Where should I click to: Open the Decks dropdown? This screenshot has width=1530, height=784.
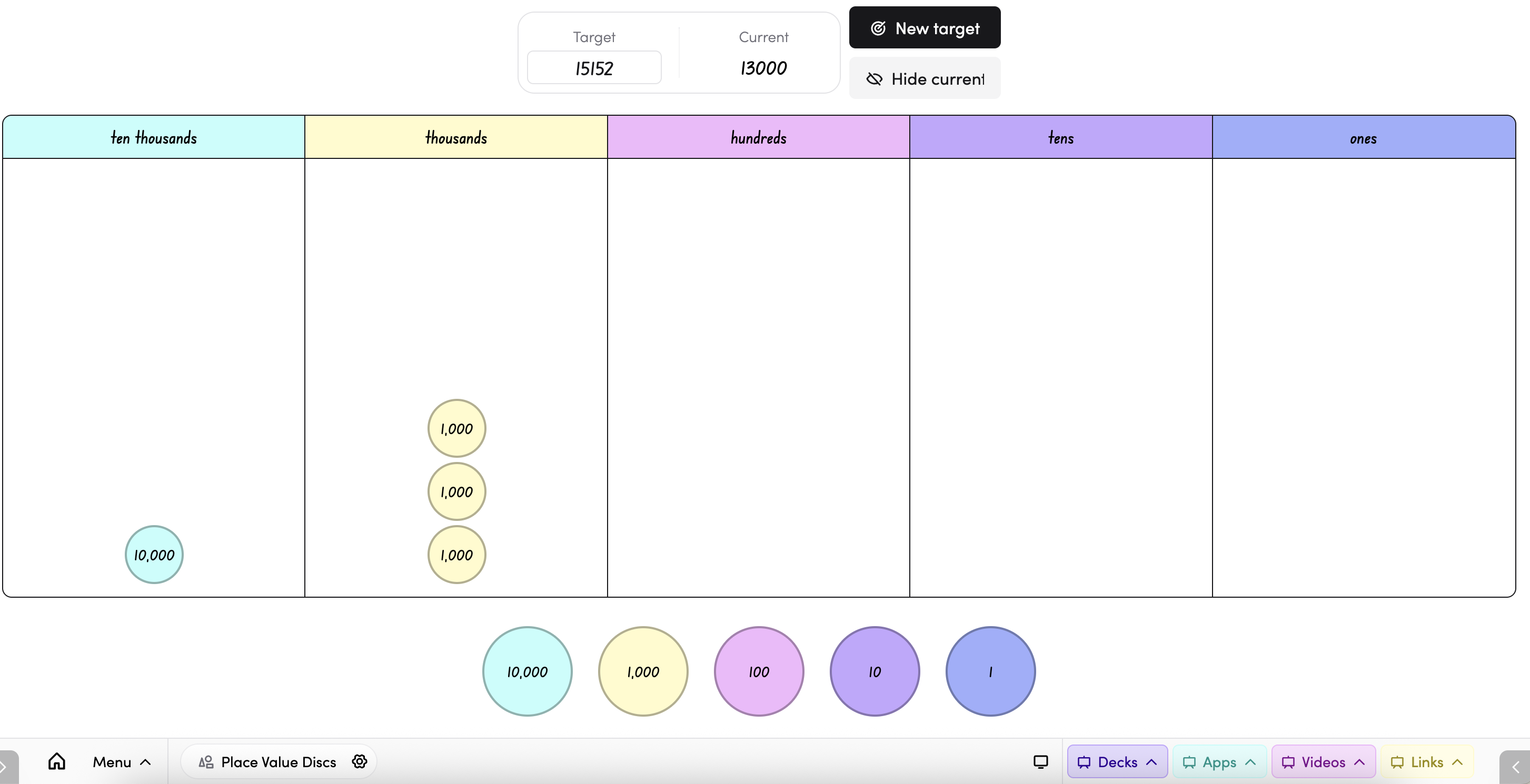(1117, 761)
